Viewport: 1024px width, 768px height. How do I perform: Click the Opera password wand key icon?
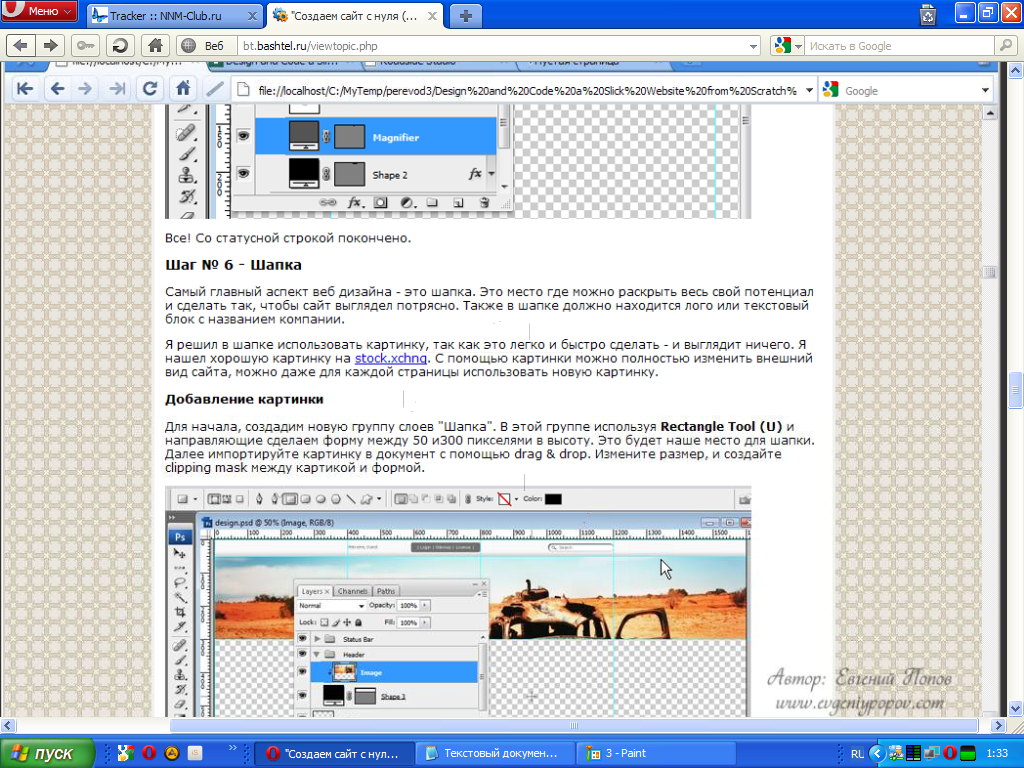click(86, 46)
